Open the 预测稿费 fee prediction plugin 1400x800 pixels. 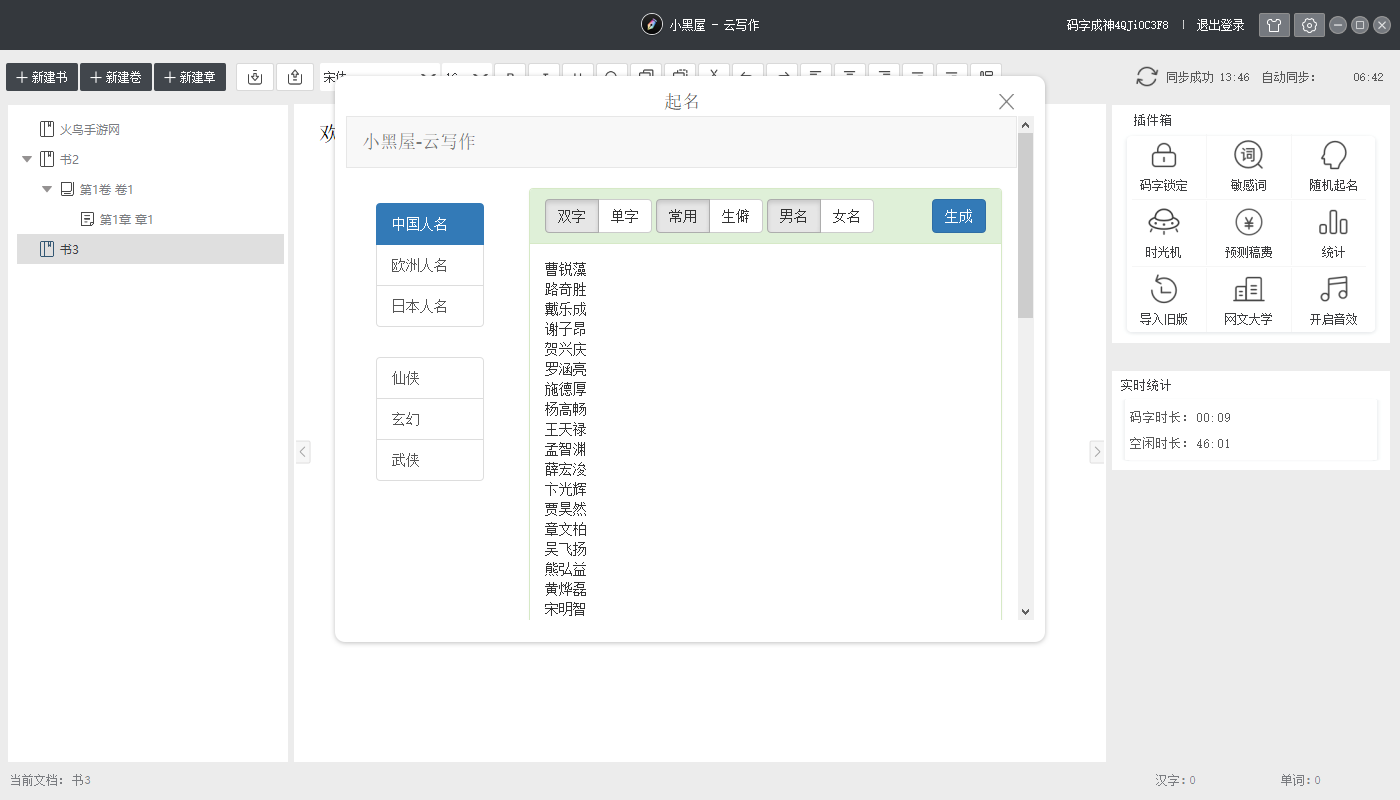coord(1248,233)
